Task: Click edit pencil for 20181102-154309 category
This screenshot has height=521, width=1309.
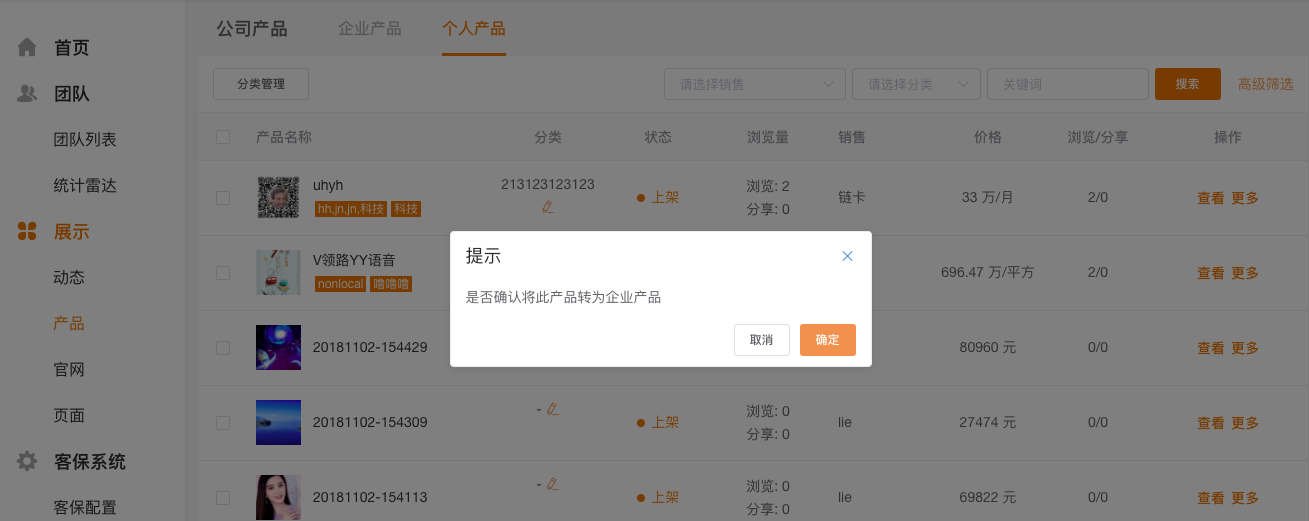Action: pyautogui.click(x=552, y=408)
